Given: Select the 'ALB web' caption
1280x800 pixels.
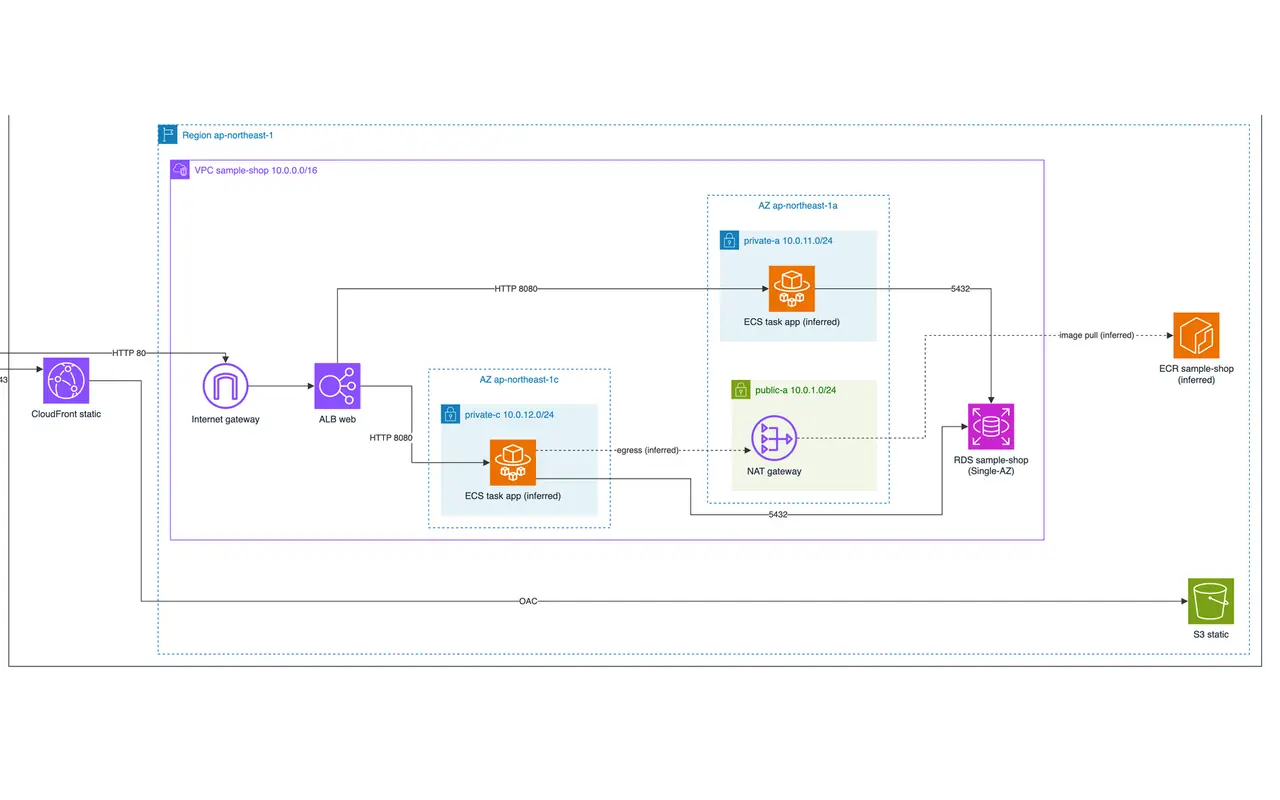Looking at the screenshot, I should pos(338,419).
